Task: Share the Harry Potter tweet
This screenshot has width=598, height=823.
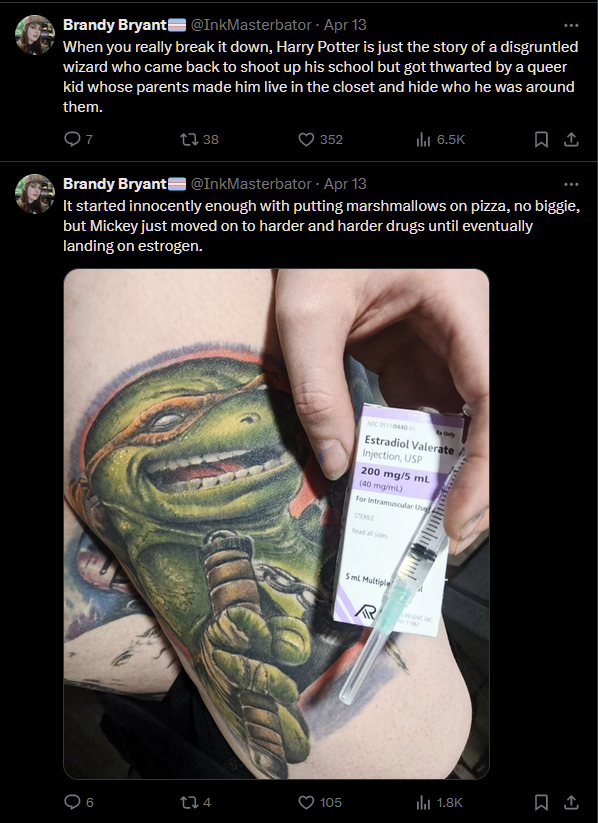Action: [571, 139]
